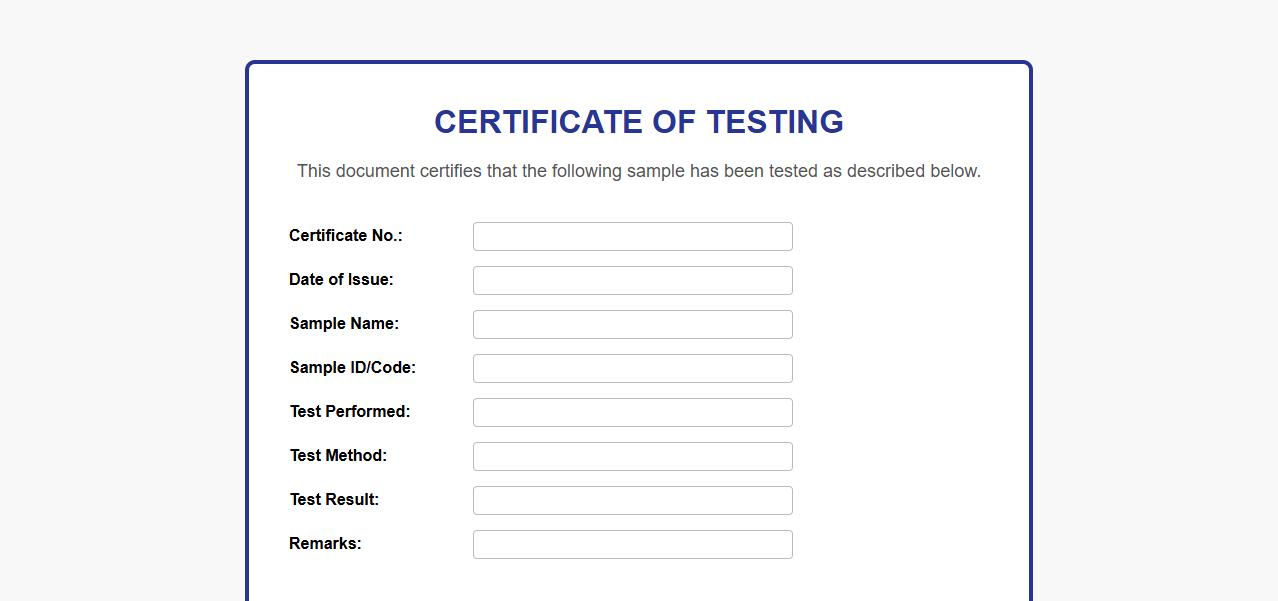
Task: Select the Remarks input field
Action: point(632,545)
